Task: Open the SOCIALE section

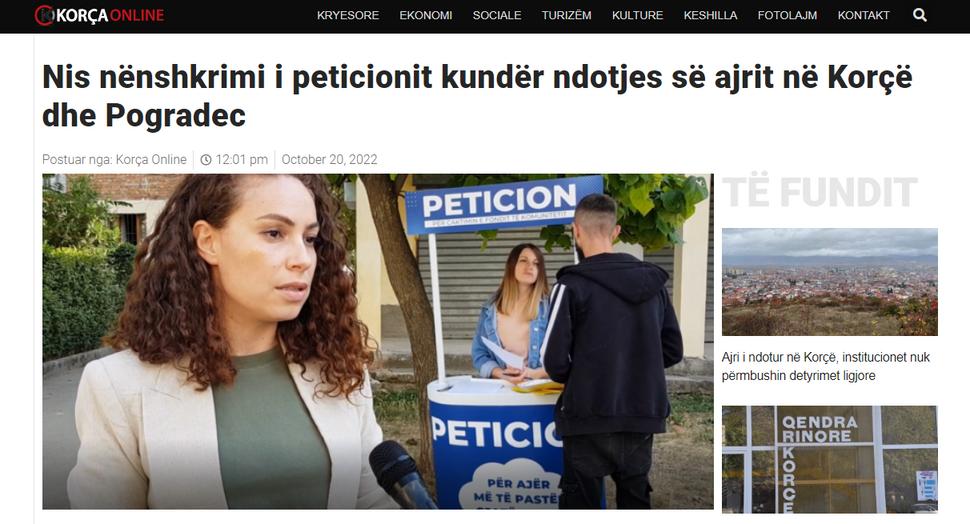Action: coord(497,15)
